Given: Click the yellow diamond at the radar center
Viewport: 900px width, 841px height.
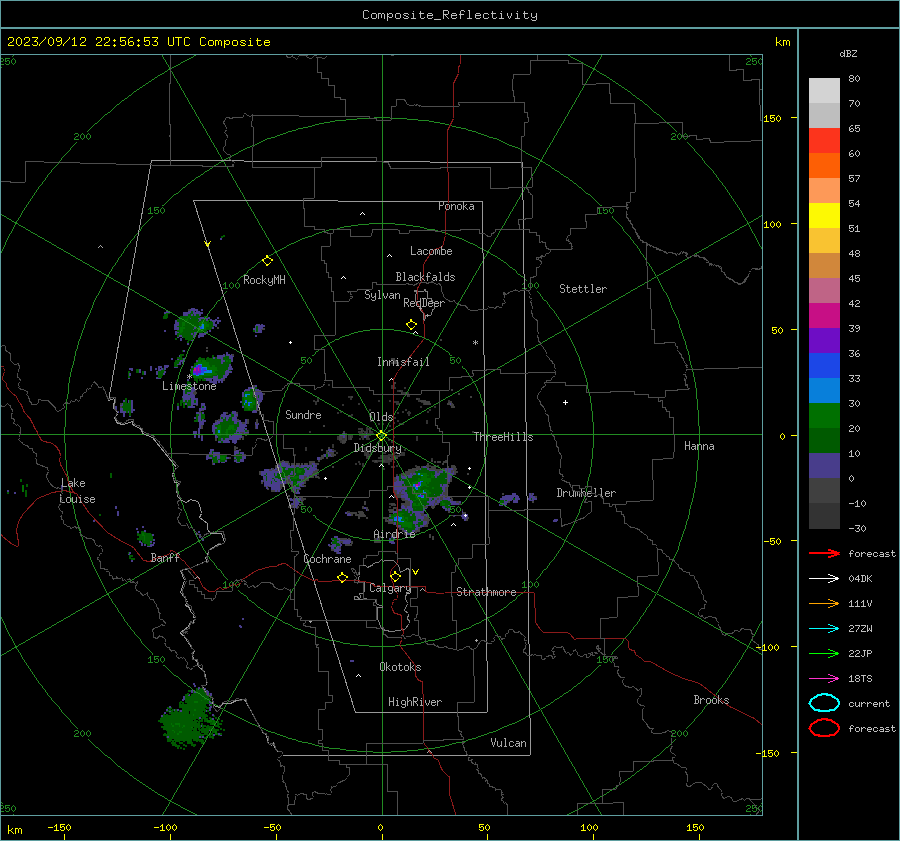Looking at the screenshot, I should coord(381,435).
